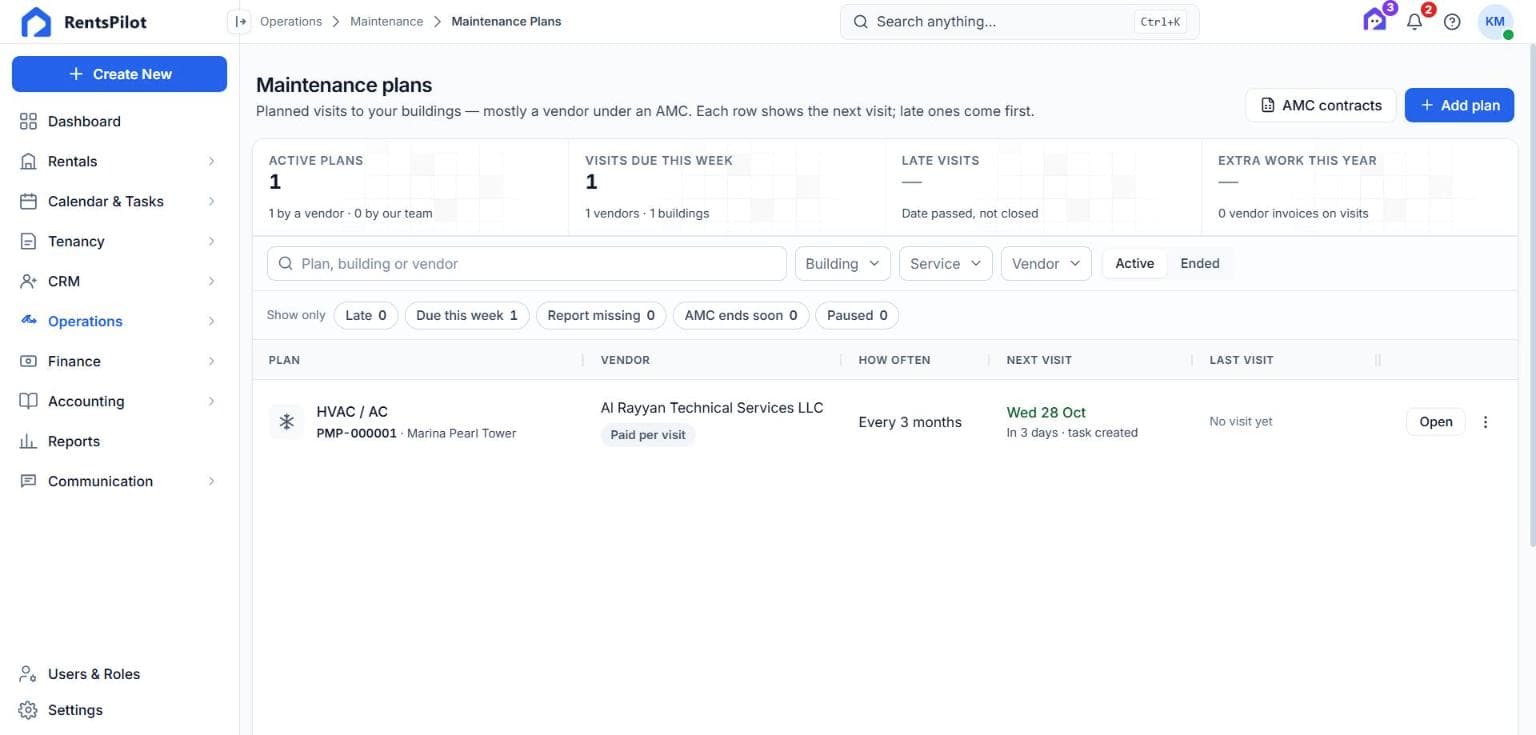Open help question mark icon
The image size is (1536, 735).
[1452, 21]
